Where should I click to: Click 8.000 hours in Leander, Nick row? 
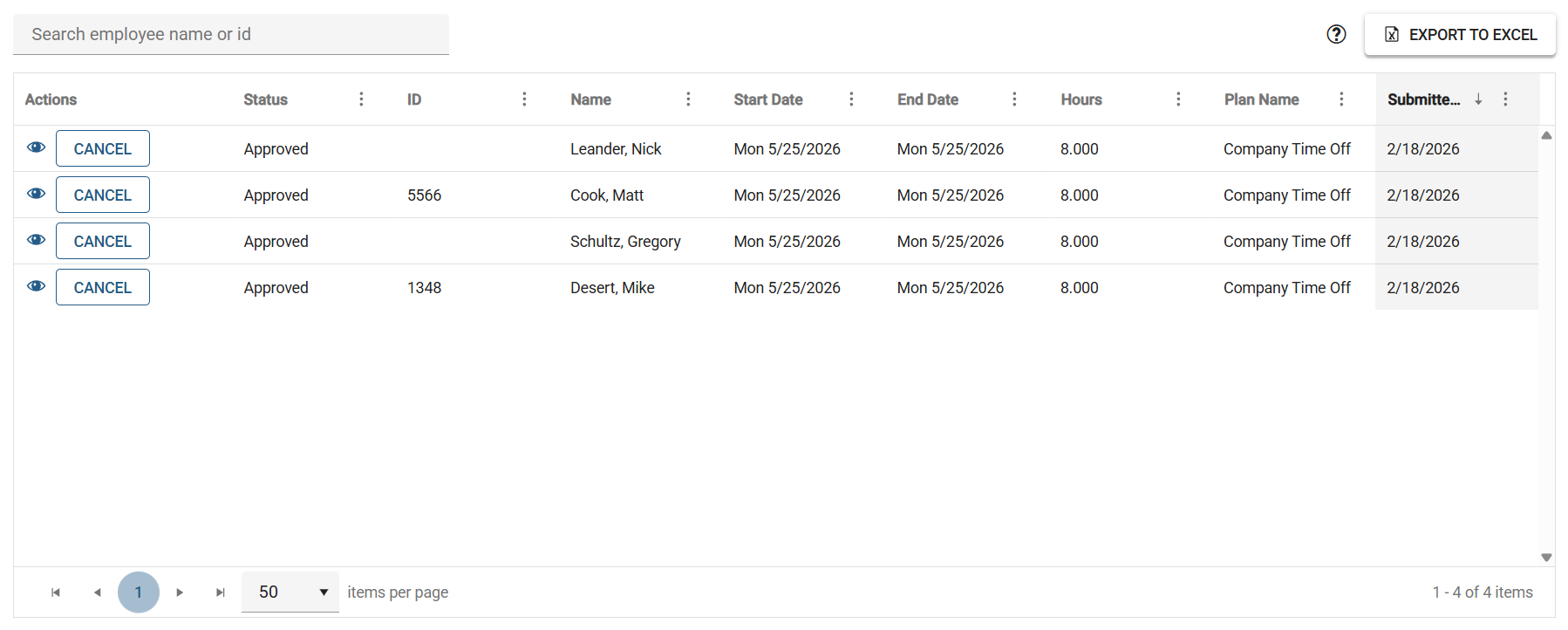pos(1079,149)
